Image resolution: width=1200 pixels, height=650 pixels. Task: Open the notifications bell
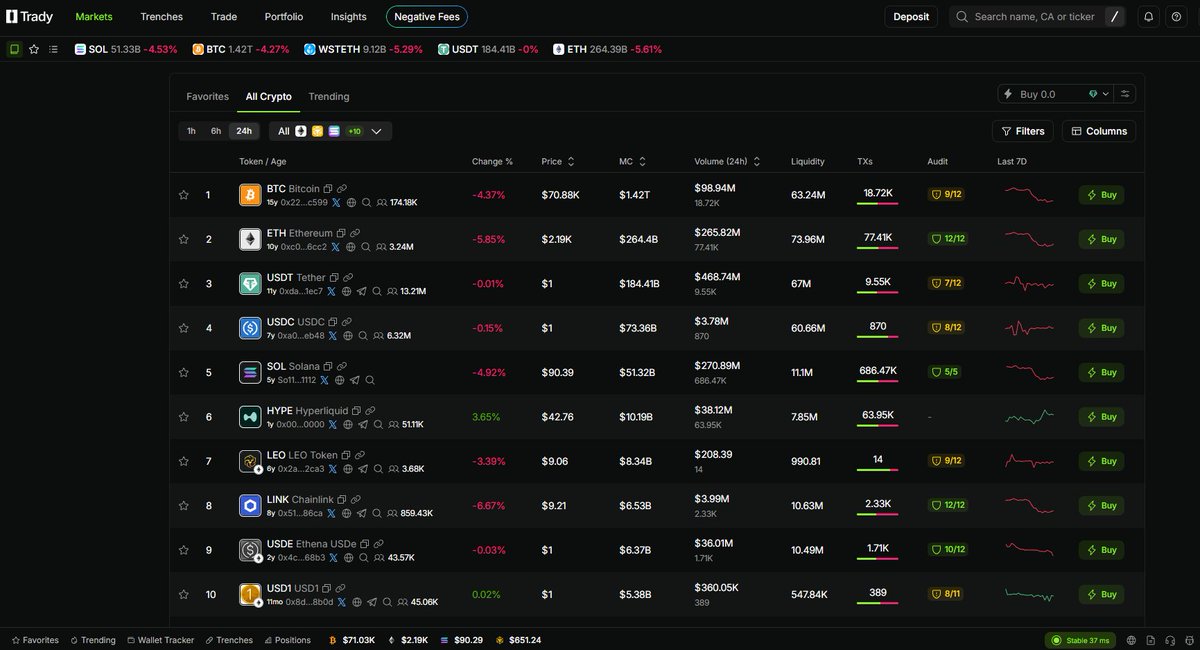click(x=1149, y=17)
